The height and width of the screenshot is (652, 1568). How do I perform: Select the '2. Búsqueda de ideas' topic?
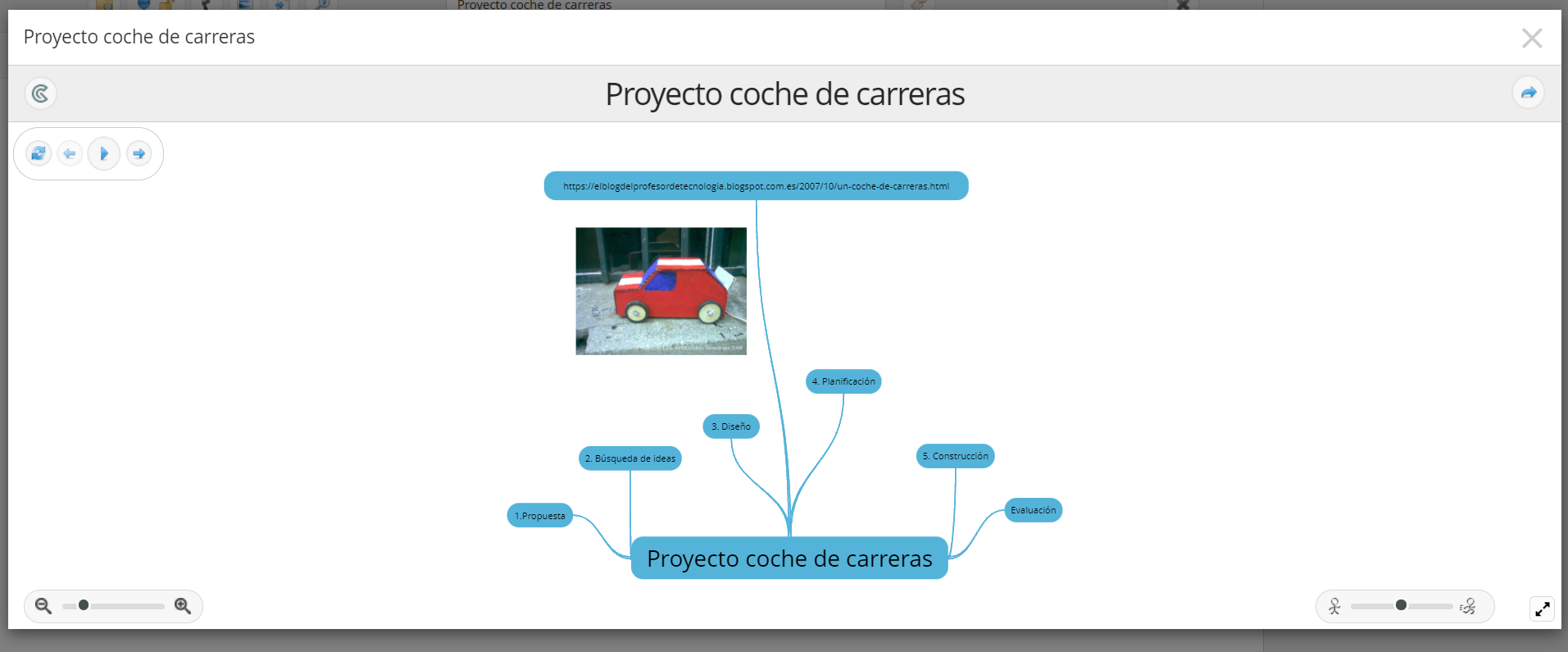pos(630,458)
